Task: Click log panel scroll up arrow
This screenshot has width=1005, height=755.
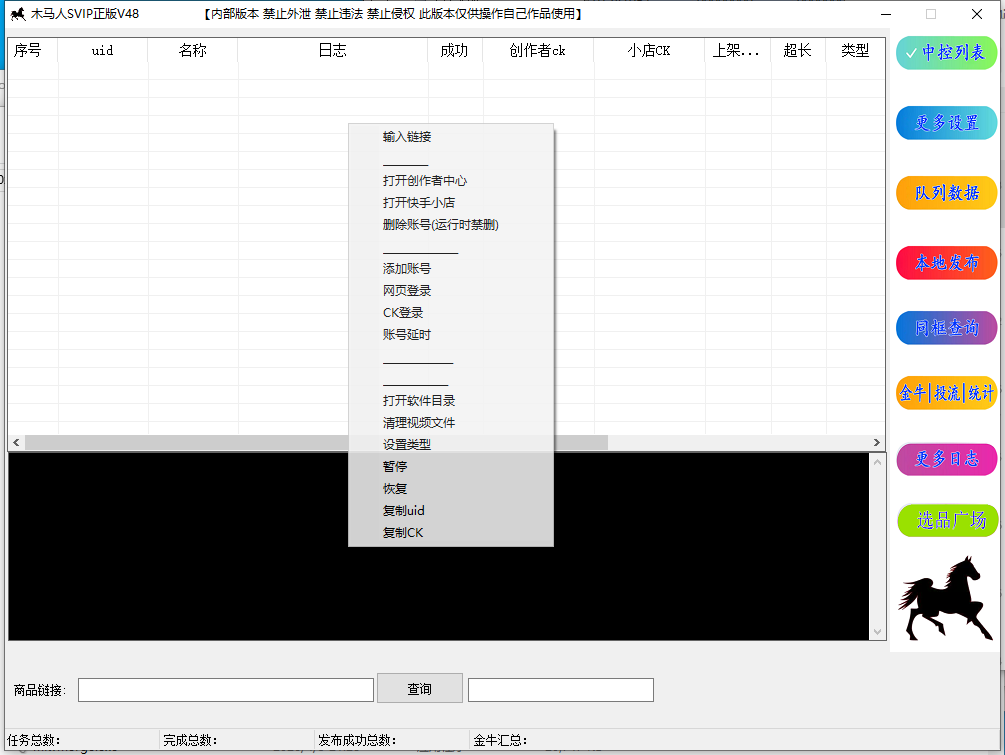Action: point(877,461)
